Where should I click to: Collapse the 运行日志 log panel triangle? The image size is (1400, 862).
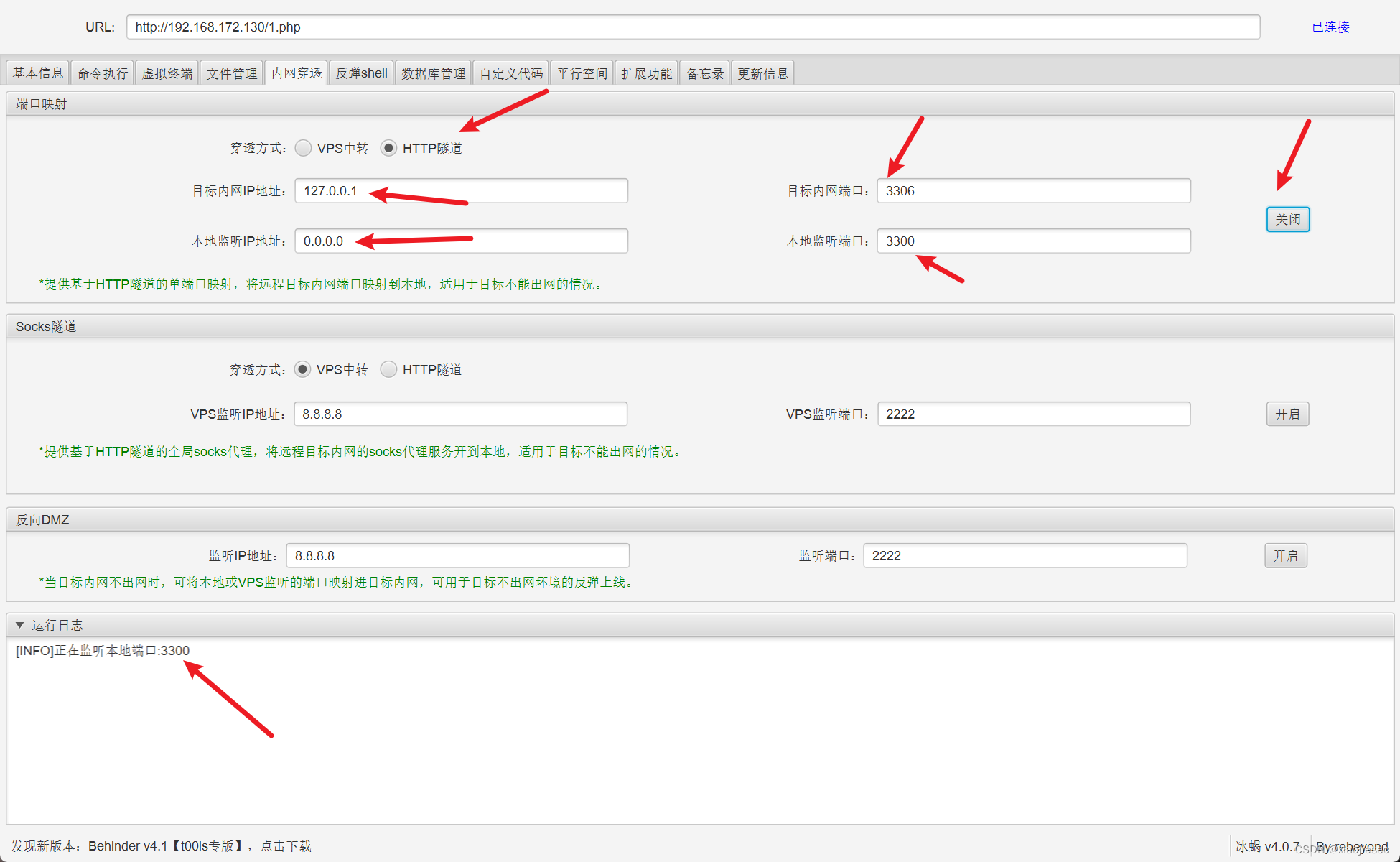(19, 625)
